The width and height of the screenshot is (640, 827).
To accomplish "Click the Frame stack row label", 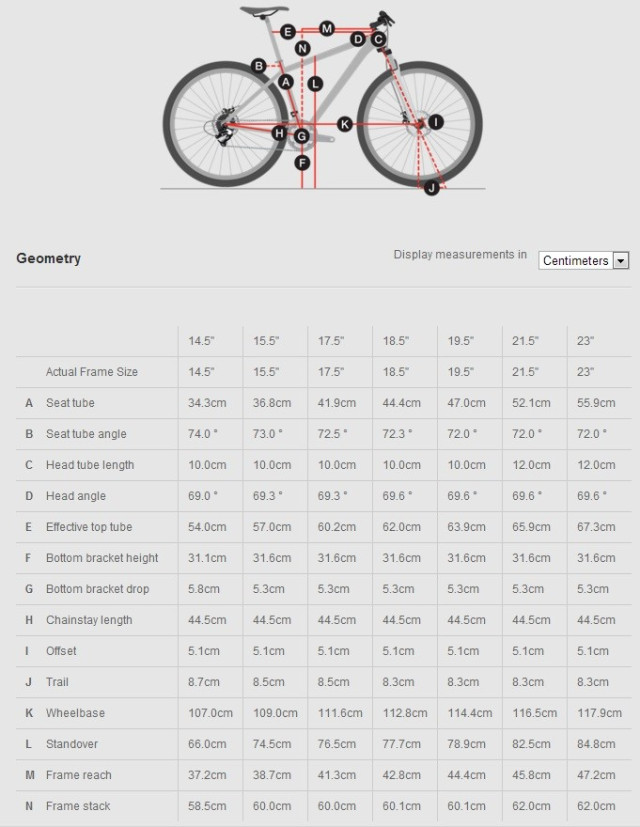I will pos(78,806).
